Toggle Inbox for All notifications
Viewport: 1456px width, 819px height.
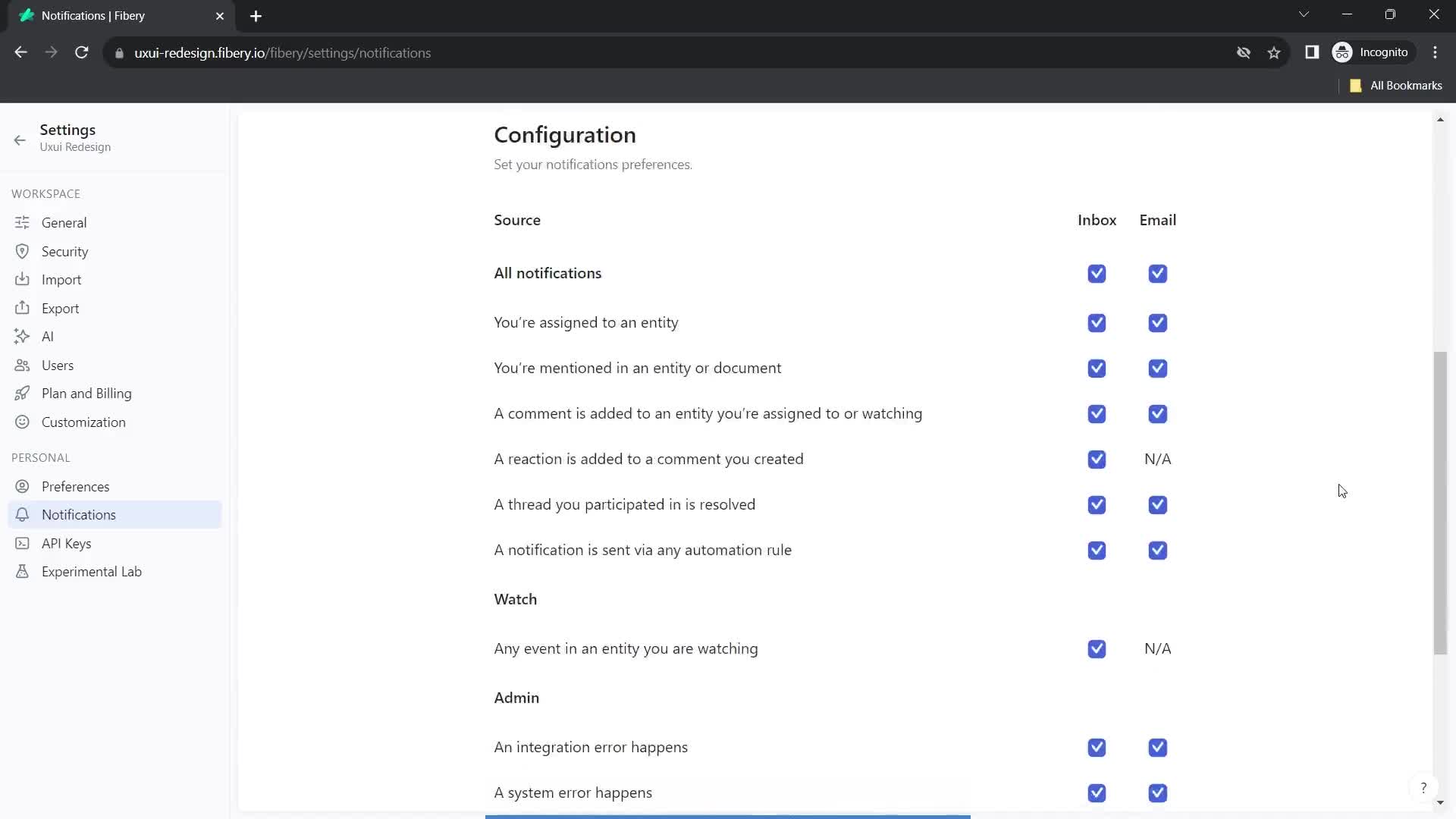[x=1097, y=273]
